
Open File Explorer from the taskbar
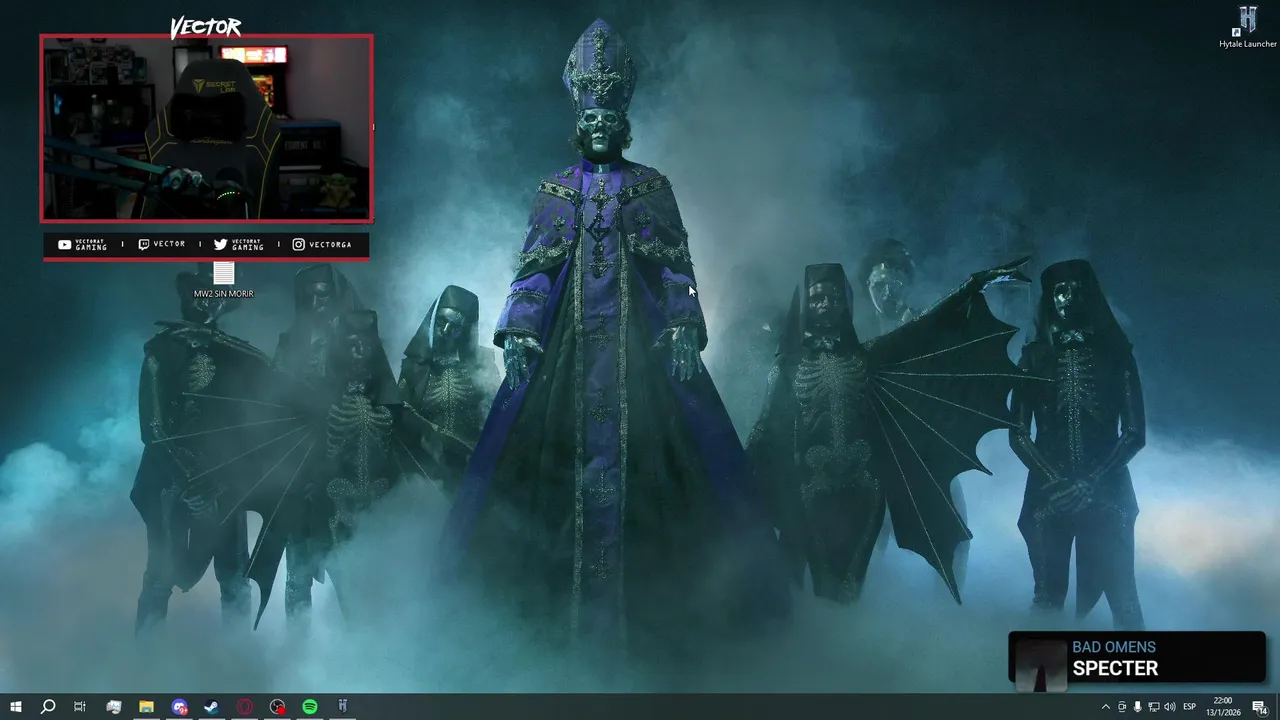point(146,707)
